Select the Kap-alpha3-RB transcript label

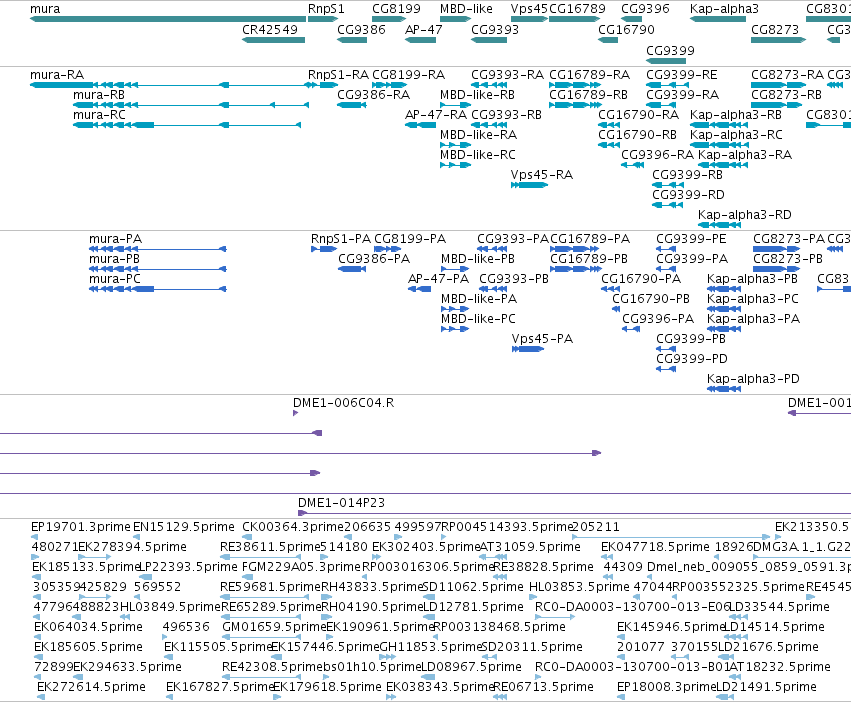pos(735,115)
